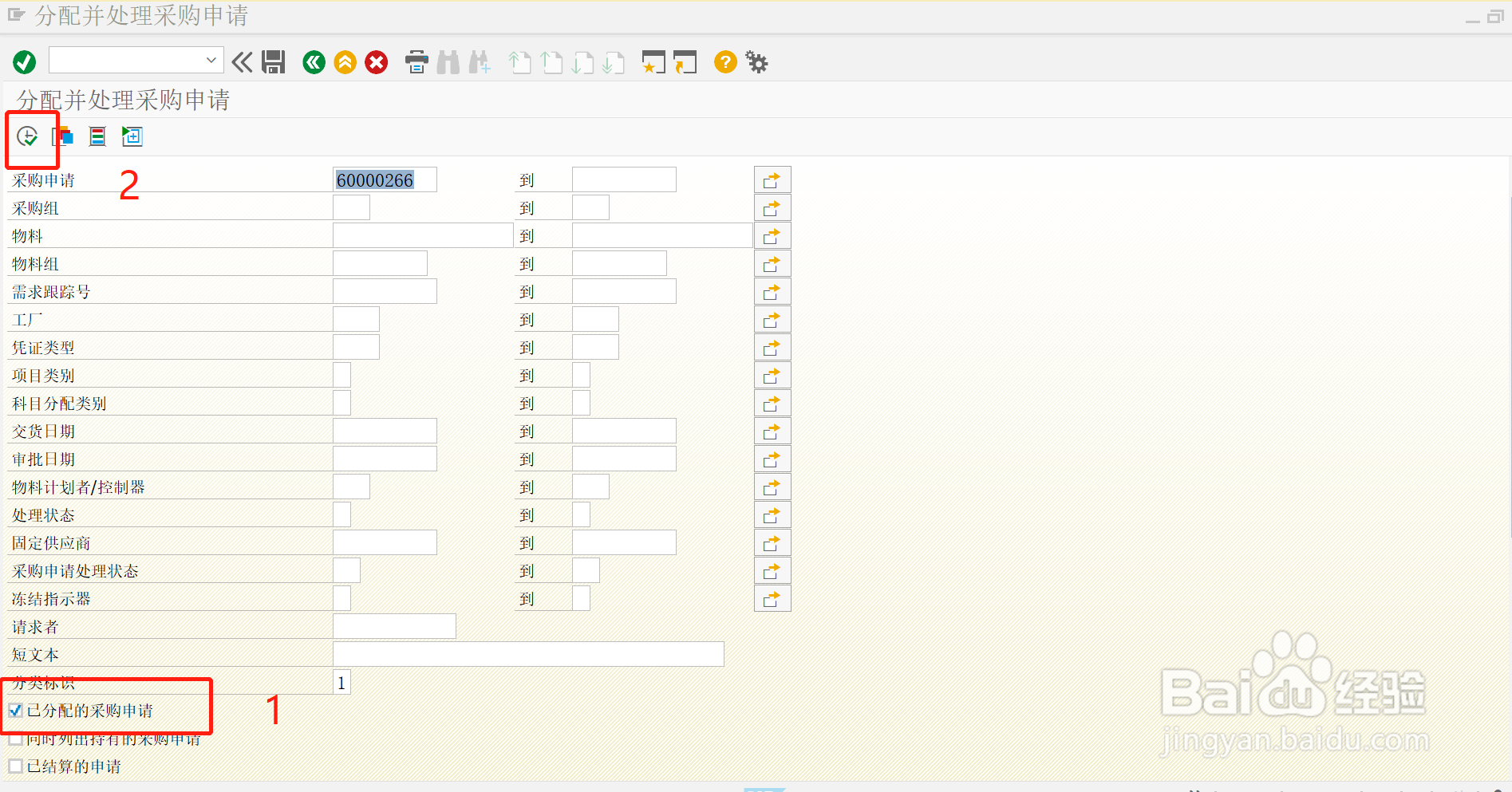
Task: Click the green checkmark Enter icon
Action: (x=25, y=62)
